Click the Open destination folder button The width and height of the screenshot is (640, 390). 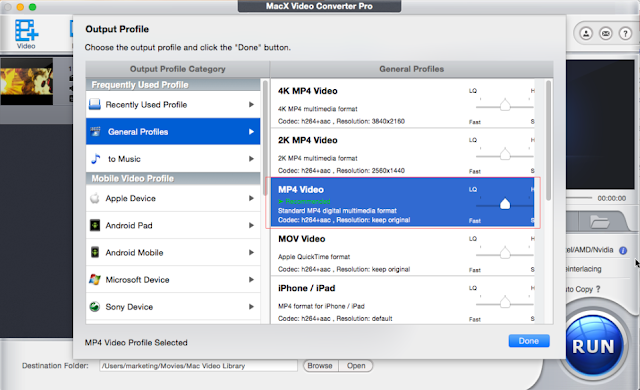[356, 366]
